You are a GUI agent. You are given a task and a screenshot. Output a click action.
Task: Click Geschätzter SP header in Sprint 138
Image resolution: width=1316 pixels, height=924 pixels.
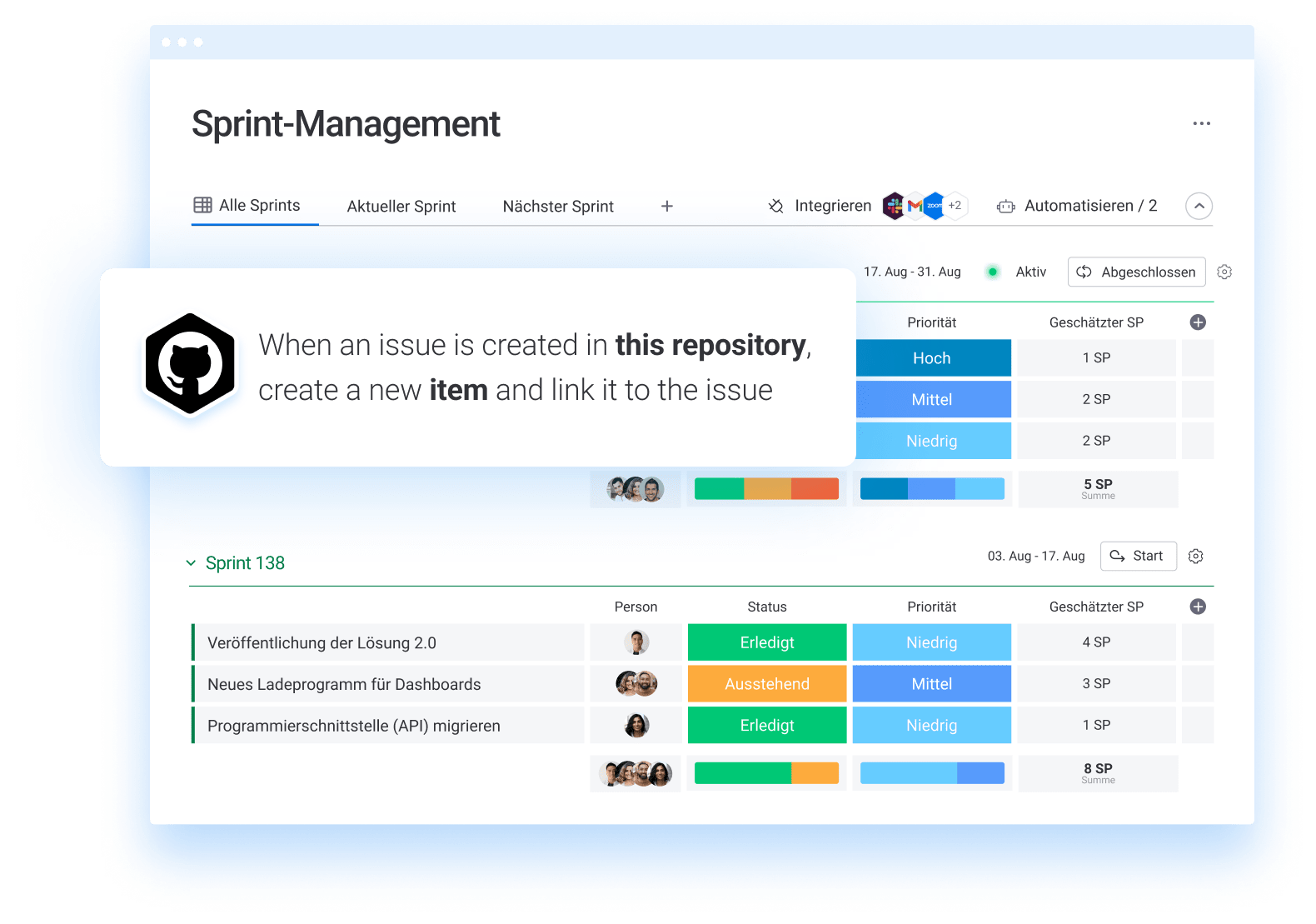click(x=1096, y=607)
